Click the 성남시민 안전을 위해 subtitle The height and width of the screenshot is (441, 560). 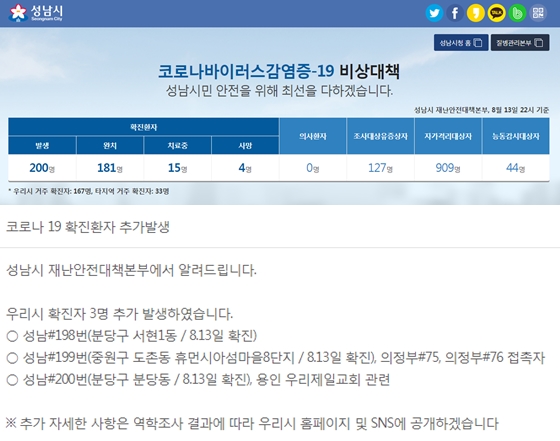tap(279, 91)
